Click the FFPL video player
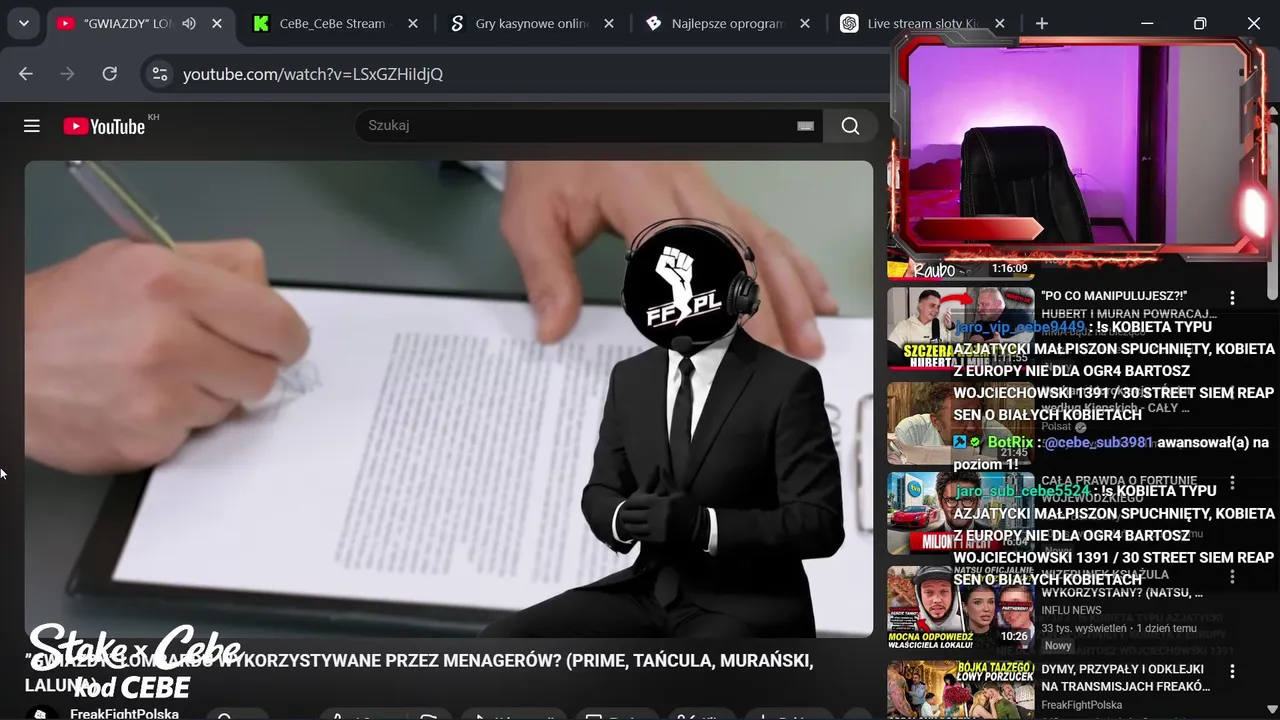 [x=449, y=399]
